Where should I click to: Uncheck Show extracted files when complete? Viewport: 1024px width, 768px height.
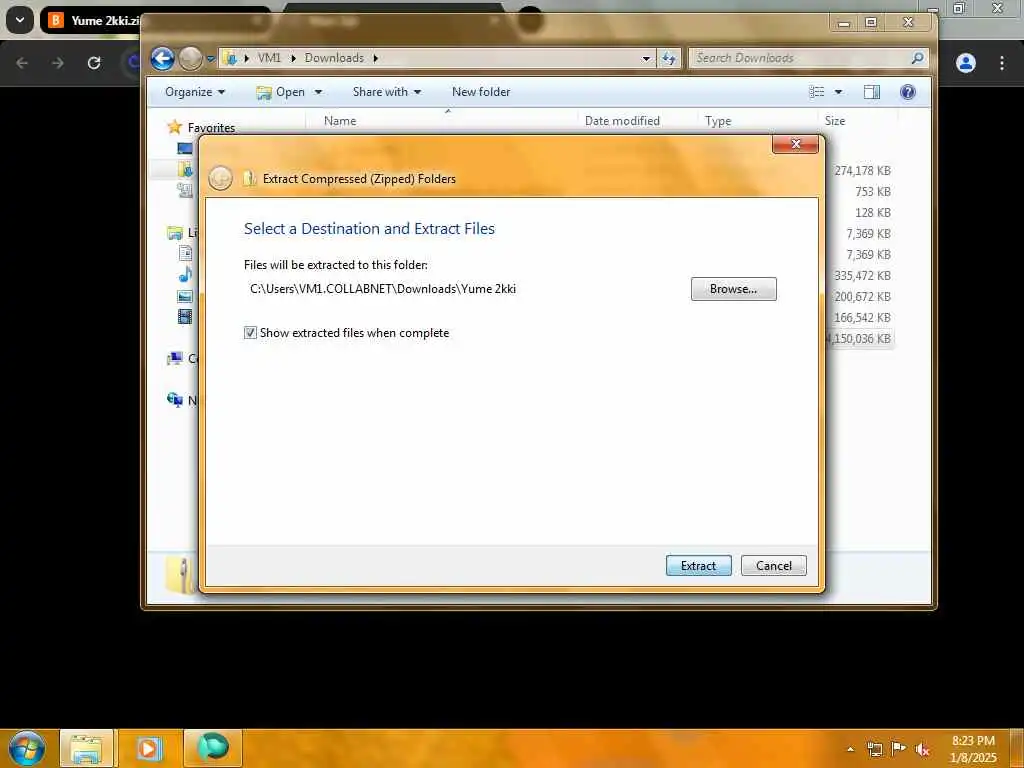pos(250,332)
